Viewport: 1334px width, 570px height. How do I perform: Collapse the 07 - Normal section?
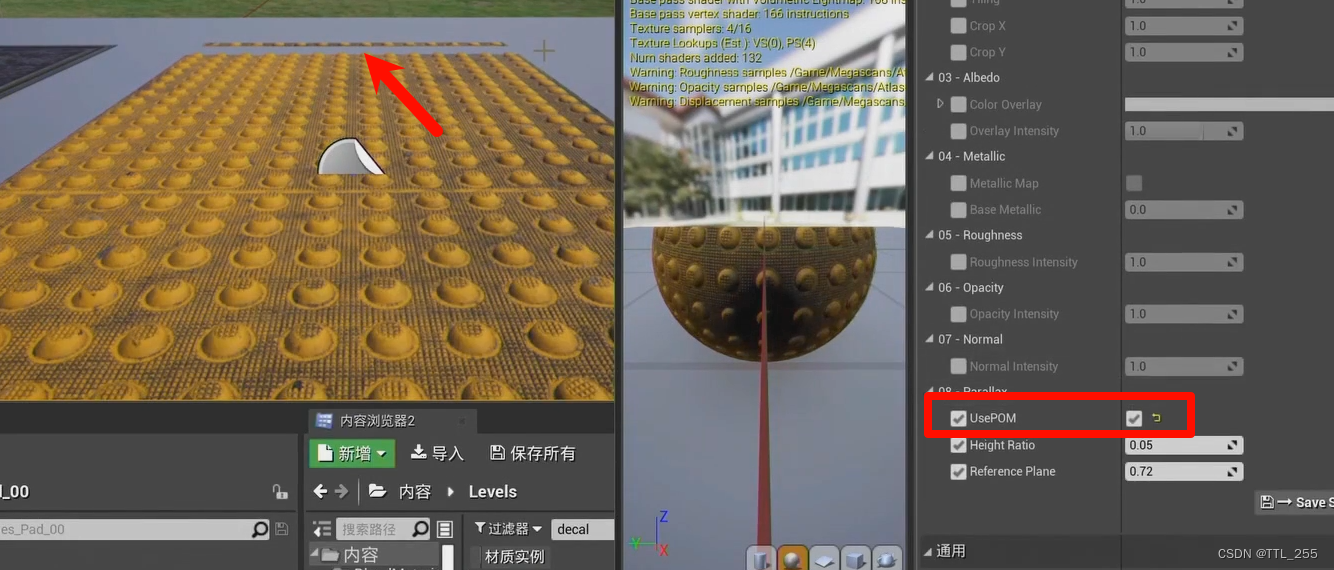(x=929, y=340)
